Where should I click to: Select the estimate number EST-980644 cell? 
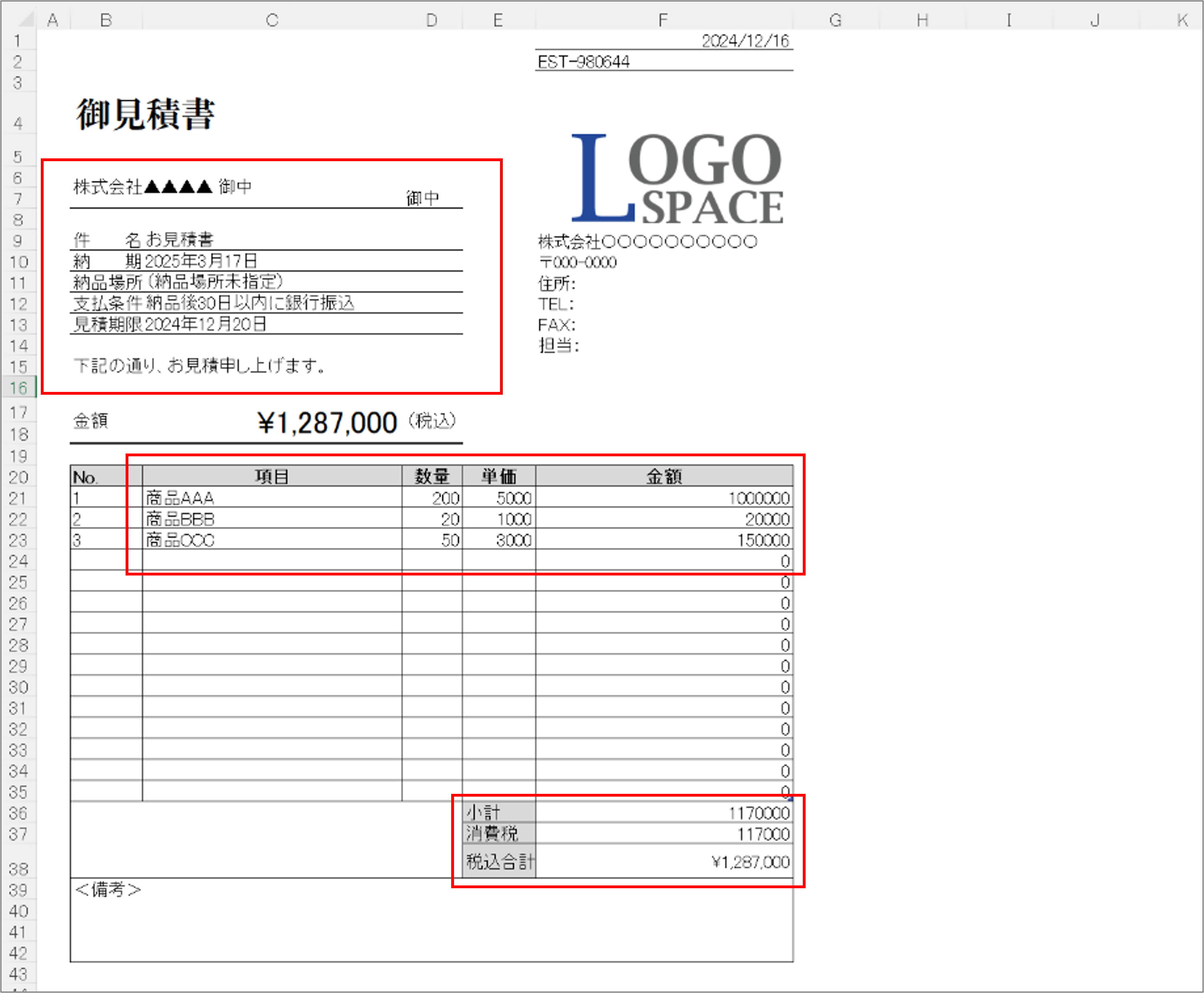tap(584, 62)
